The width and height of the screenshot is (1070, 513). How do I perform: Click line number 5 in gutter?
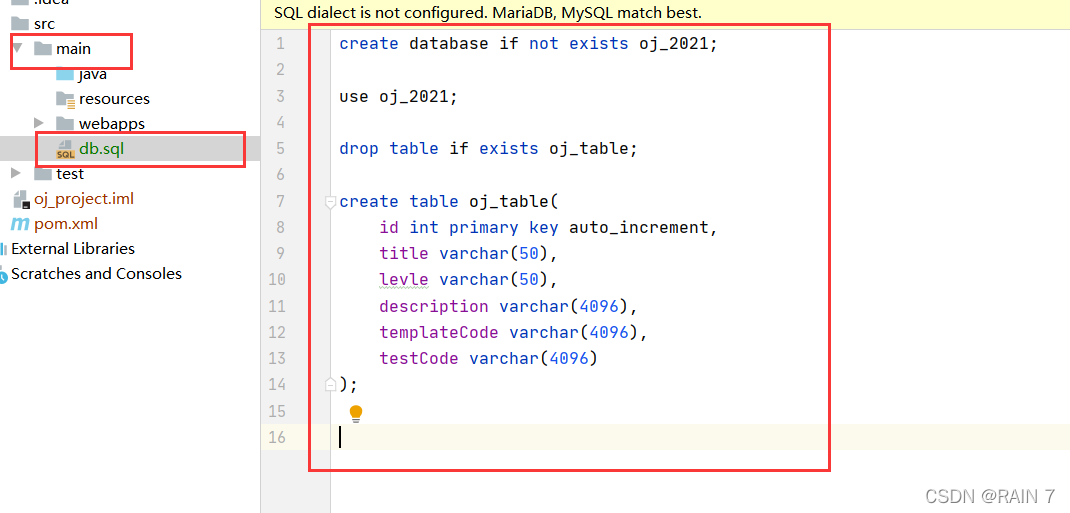click(280, 148)
